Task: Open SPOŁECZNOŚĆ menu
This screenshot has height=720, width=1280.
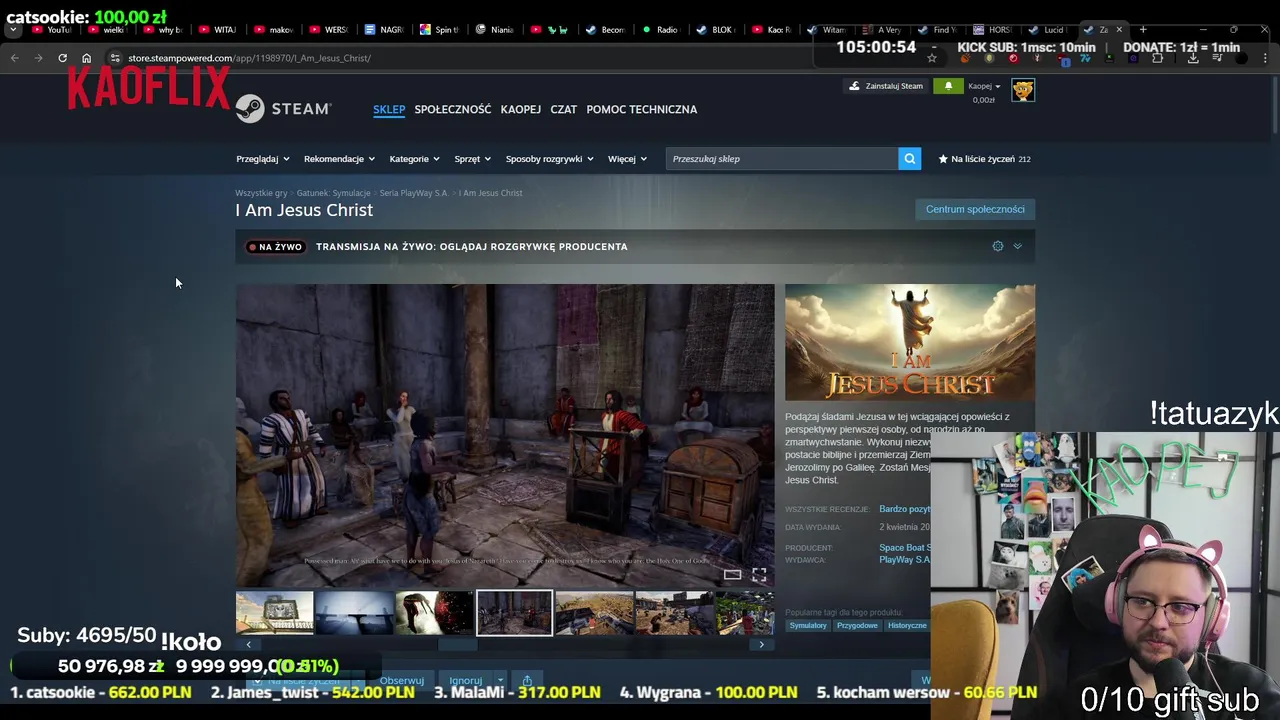Action: pyautogui.click(x=453, y=109)
